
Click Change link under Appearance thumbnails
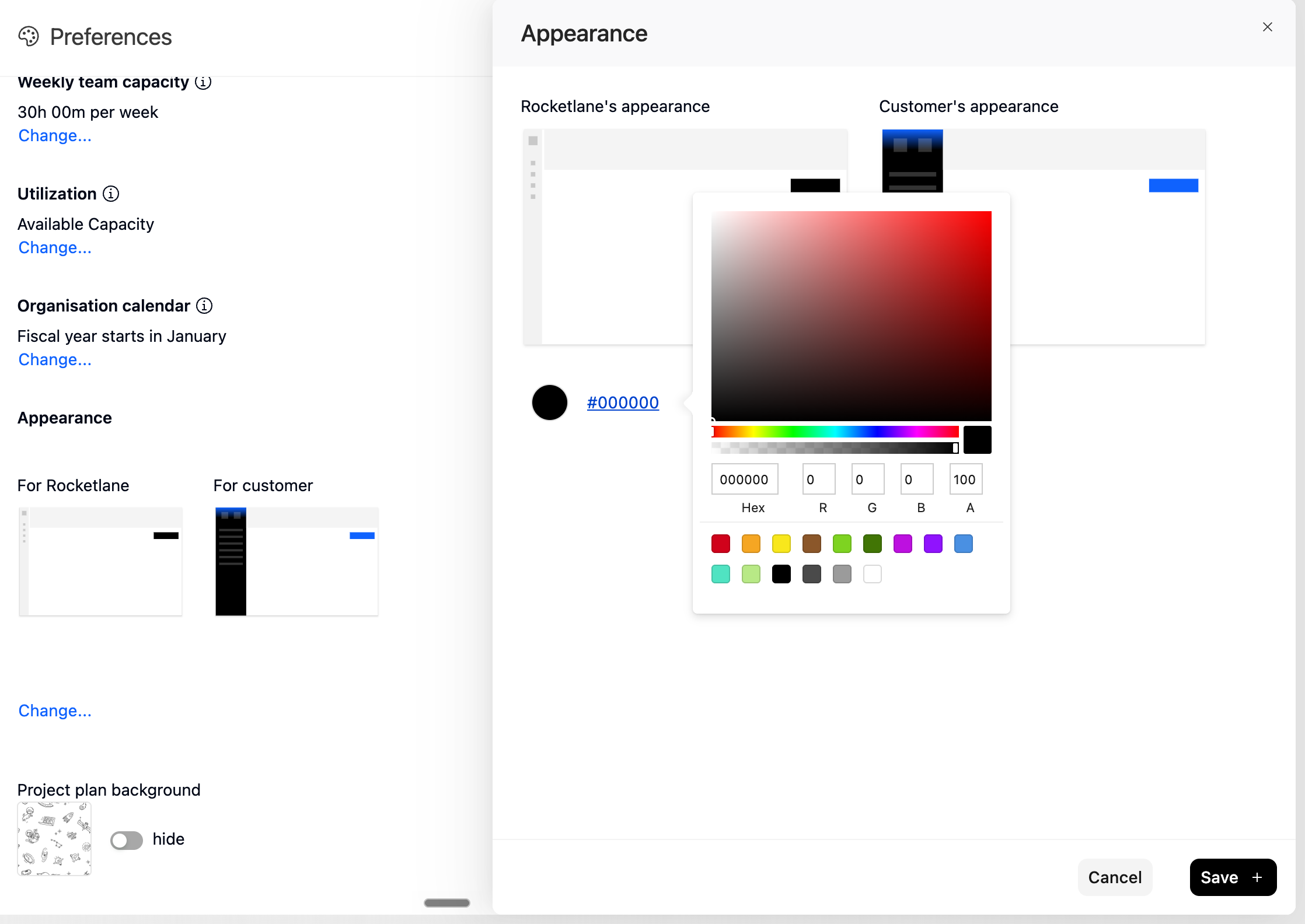pyautogui.click(x=55, y=710)
